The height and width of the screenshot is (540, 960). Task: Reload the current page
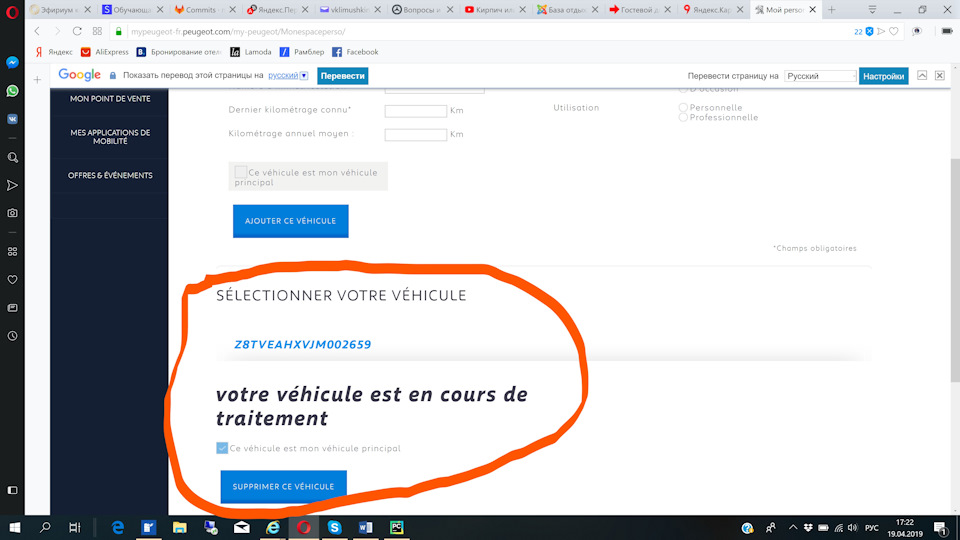[x=78, y=31]
